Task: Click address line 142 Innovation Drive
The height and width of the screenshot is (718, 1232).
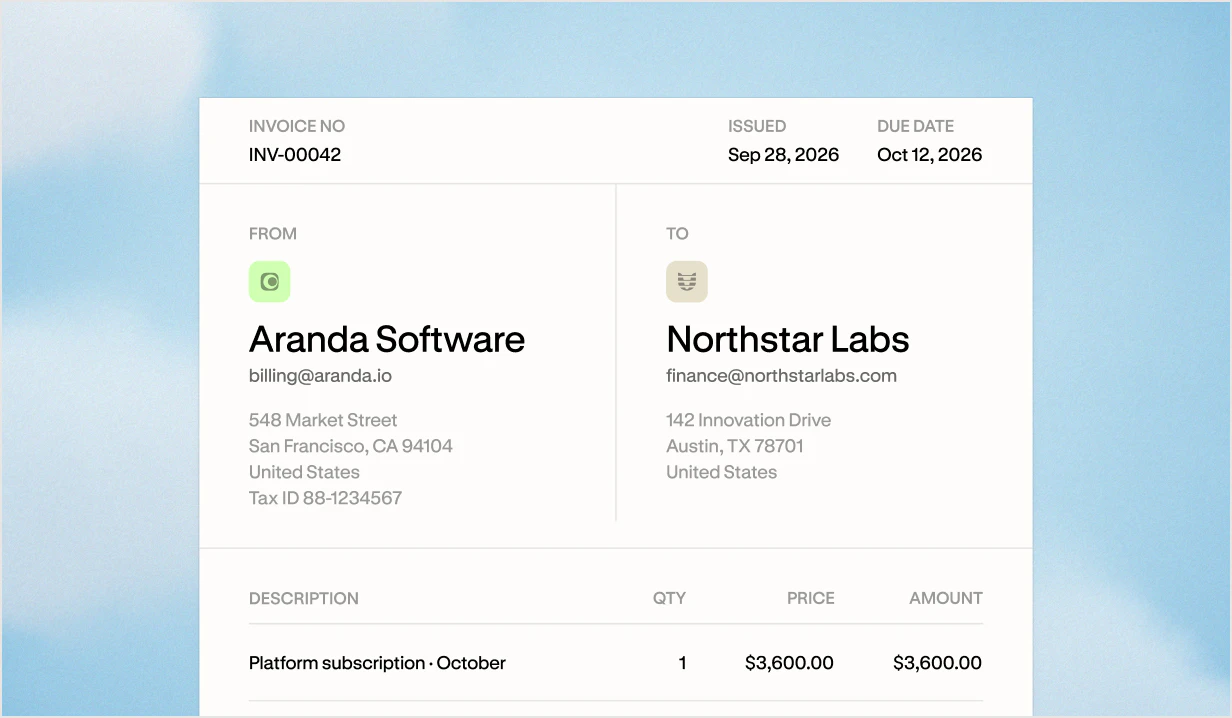Action: pos(749,420)
